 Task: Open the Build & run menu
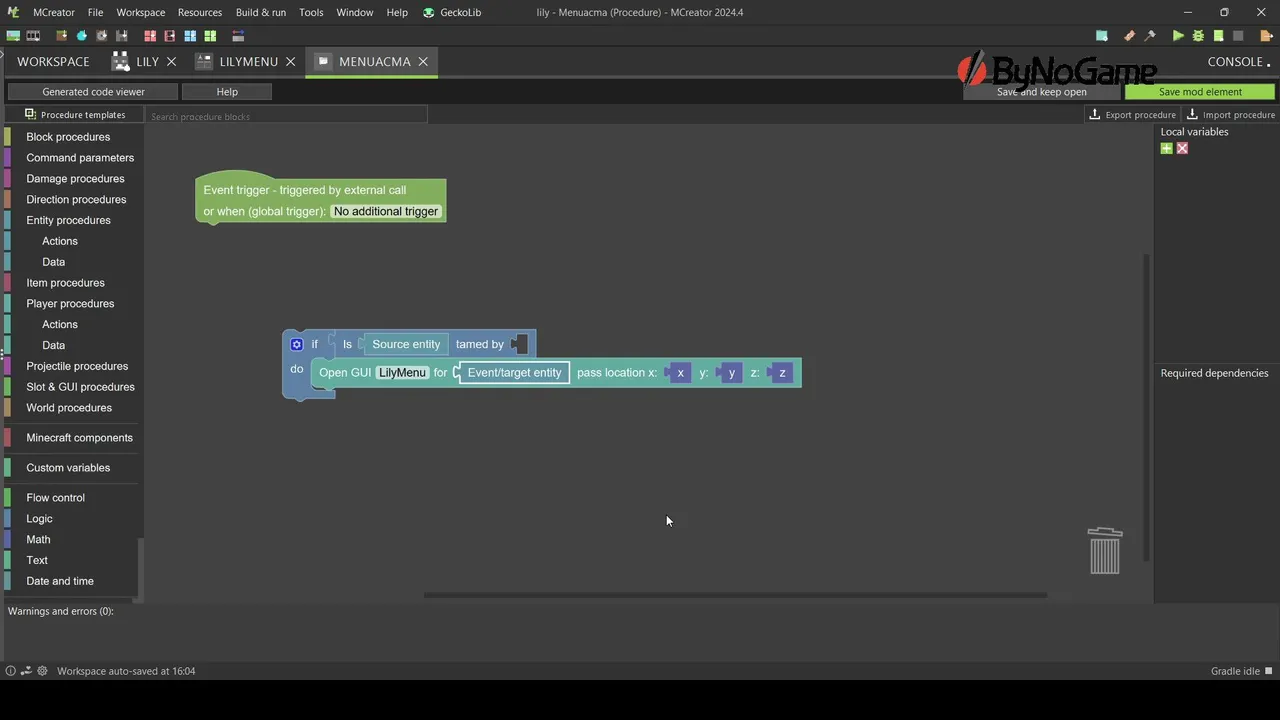(261, 12)
